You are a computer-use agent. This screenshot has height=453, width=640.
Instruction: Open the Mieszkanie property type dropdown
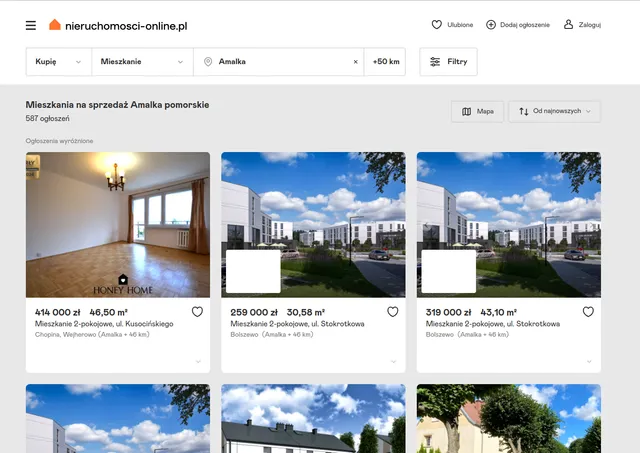pos(141,62)
